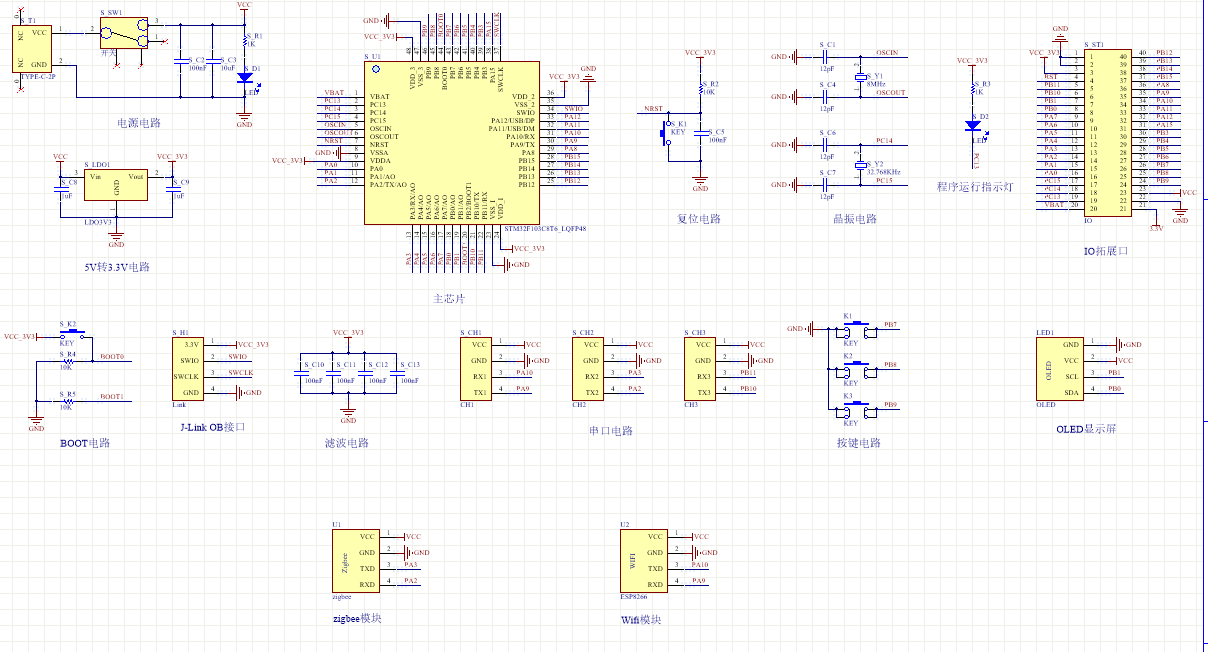Viewport: 1208px width, 652px height.
Task: Select capacitor S_C7 on PC15 line
Action: [826, 185]
